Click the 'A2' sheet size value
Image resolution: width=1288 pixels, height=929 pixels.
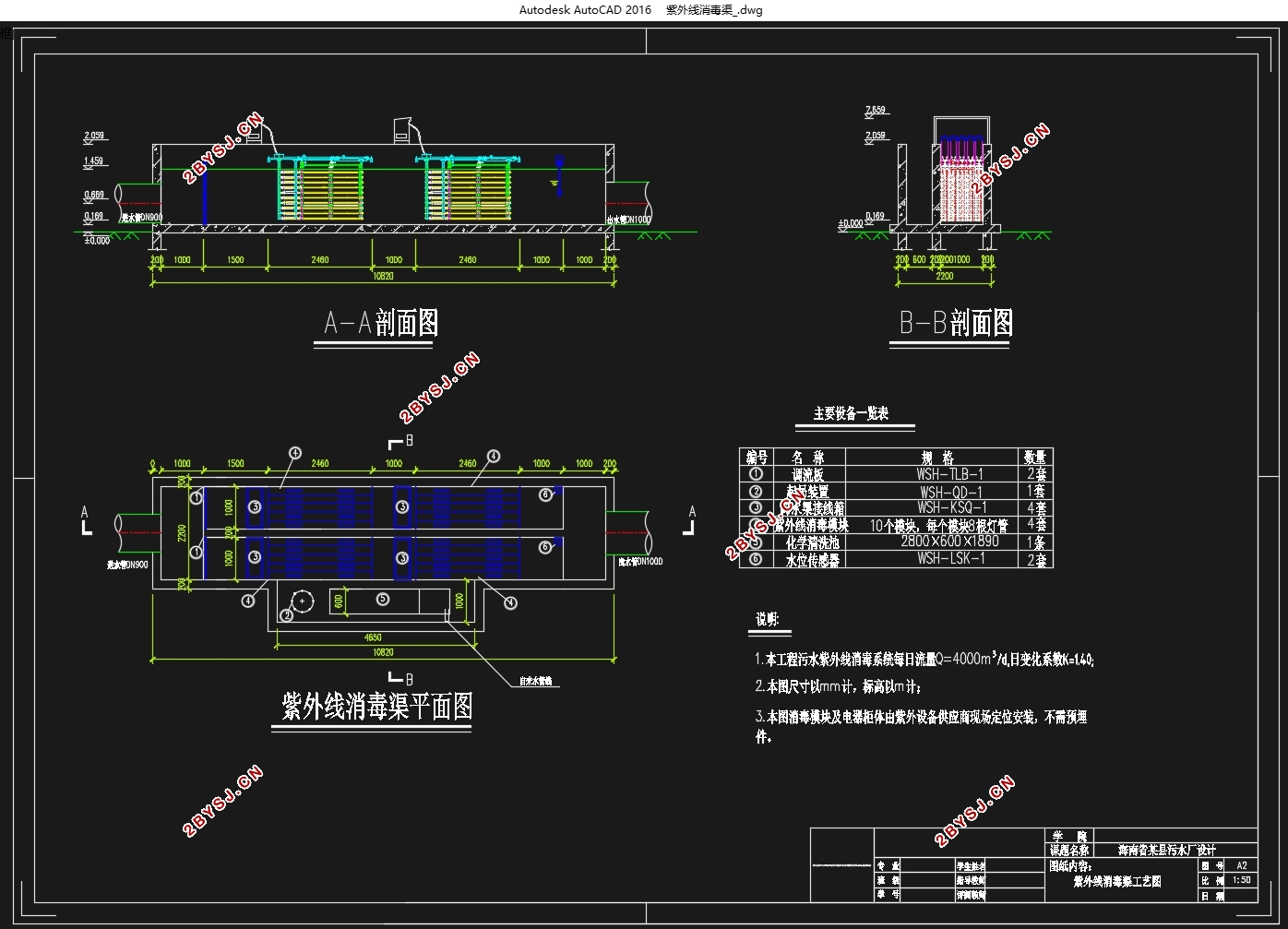click(1242, 865)
